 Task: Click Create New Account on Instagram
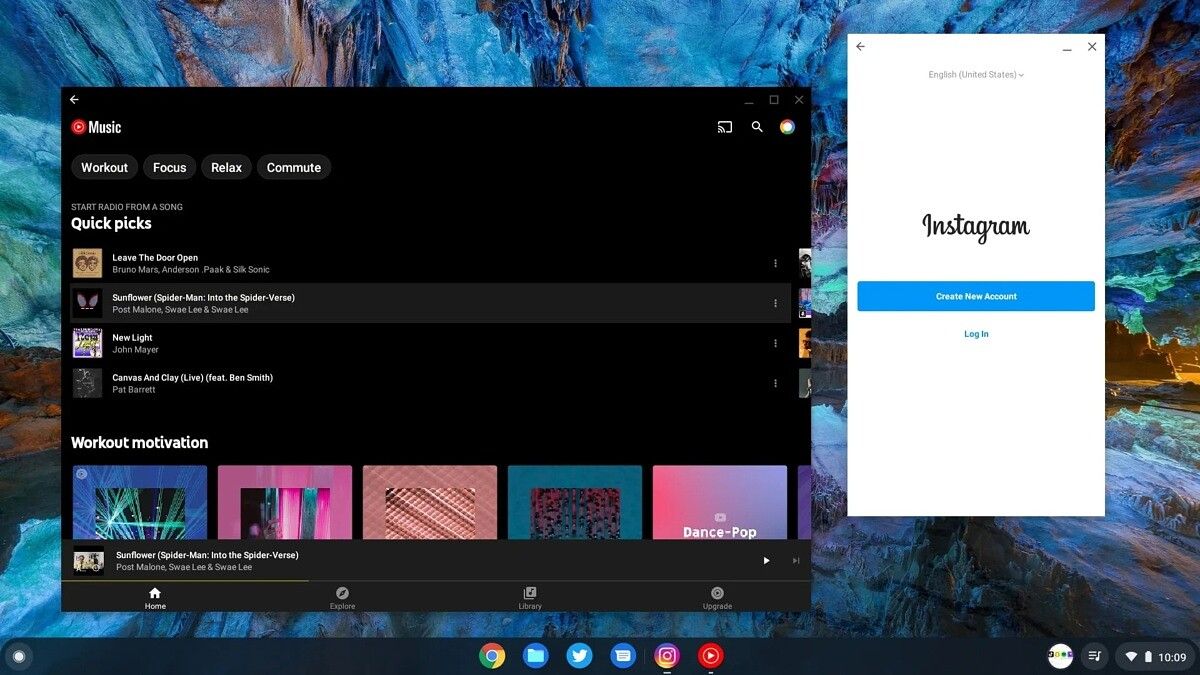(x=976, y=296)
